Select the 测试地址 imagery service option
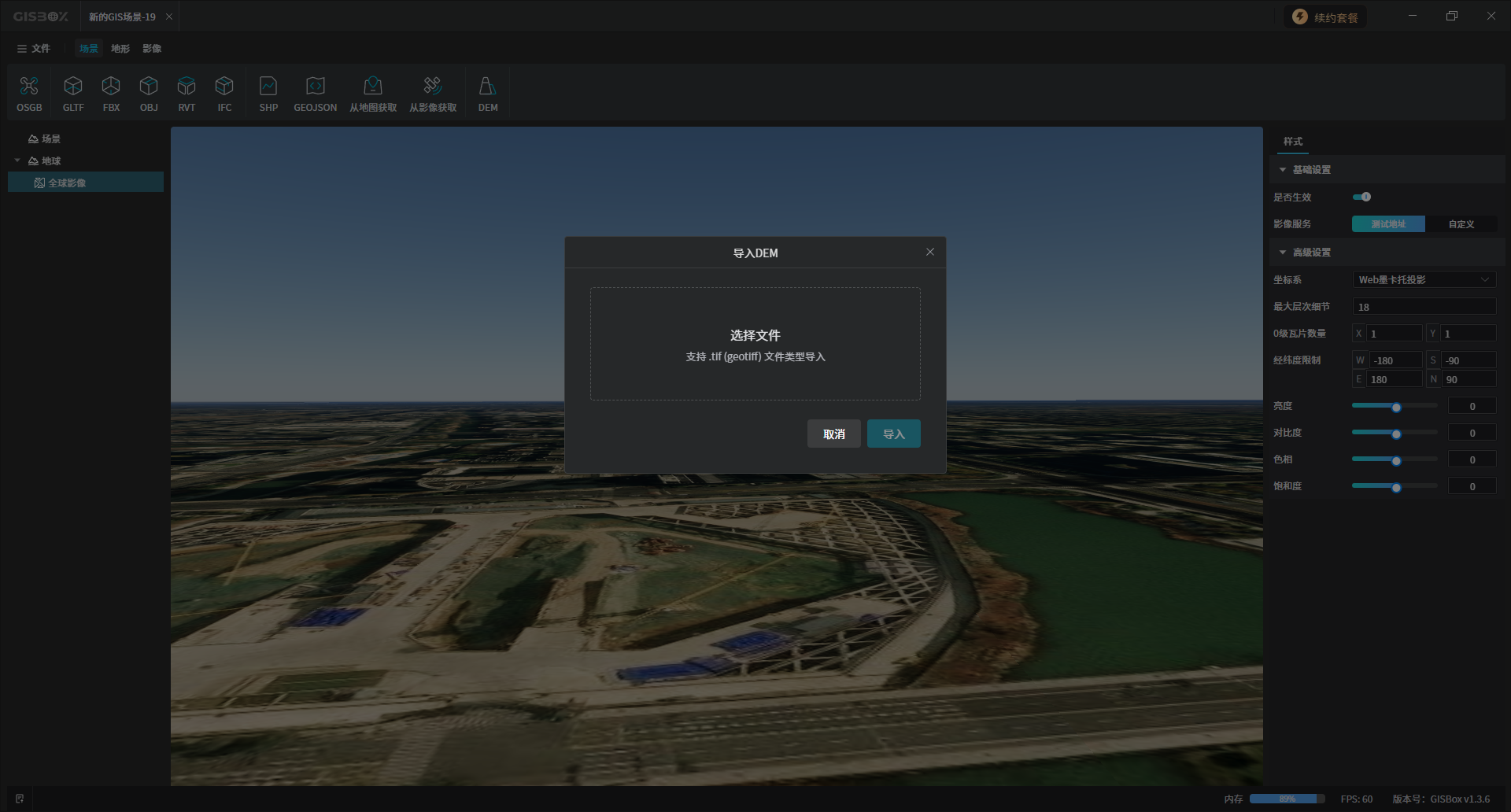Viewport: 1511px width, 812px height. click(1388, 224)
